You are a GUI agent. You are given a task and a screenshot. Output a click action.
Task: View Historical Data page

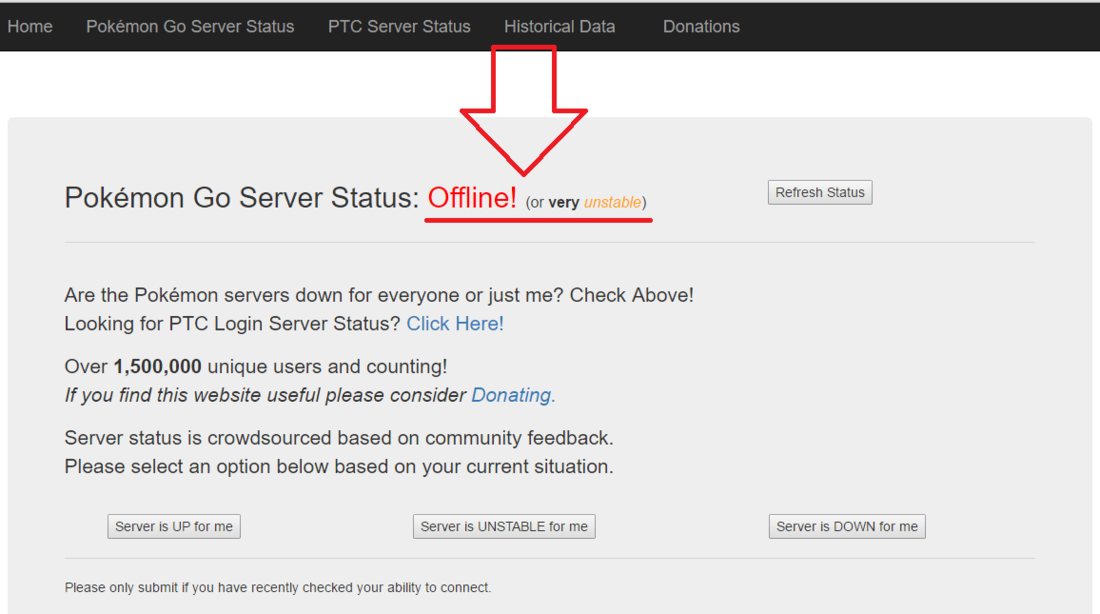559,27
